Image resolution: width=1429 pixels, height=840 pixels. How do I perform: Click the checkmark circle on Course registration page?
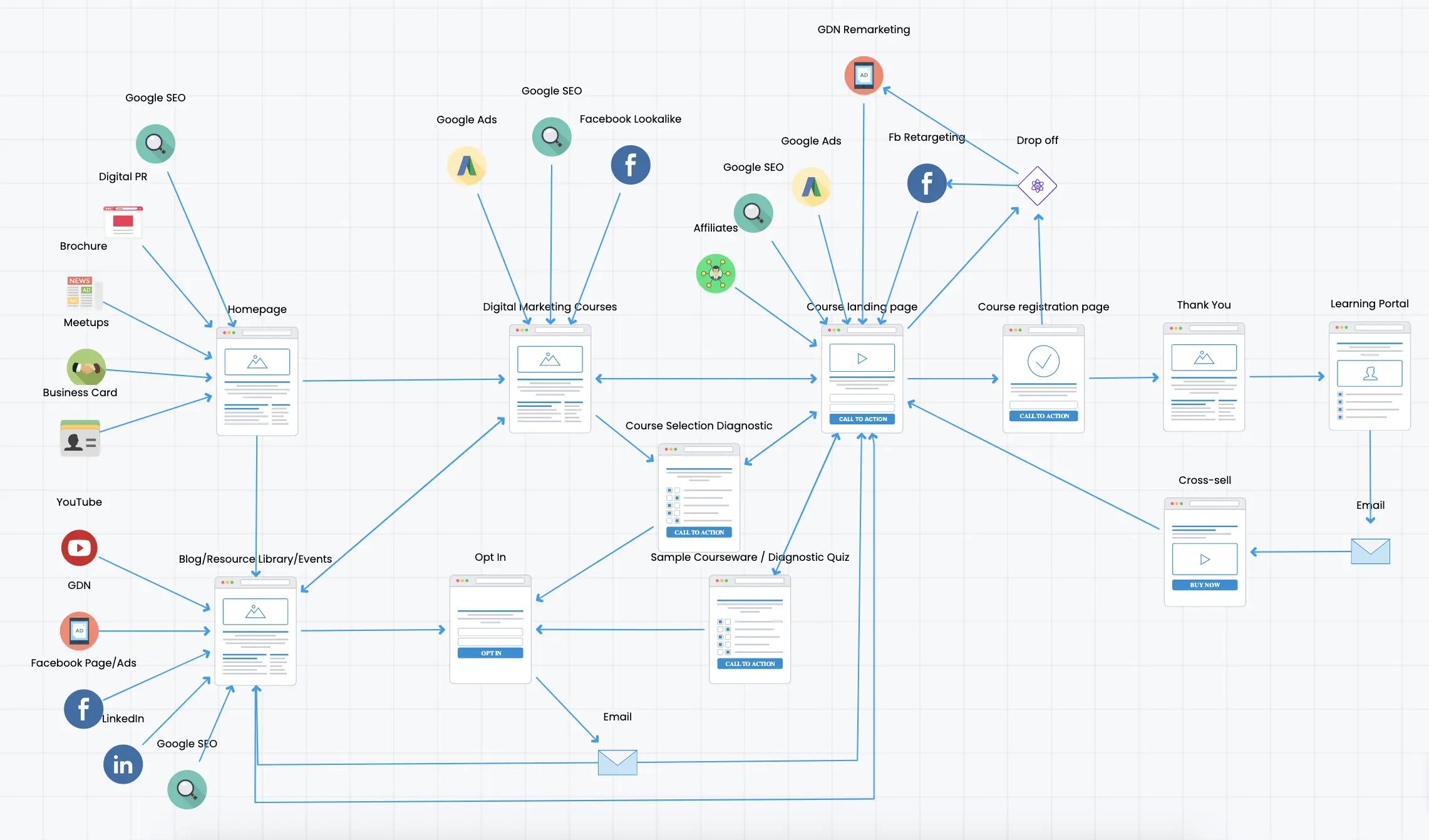(1043, 361)
